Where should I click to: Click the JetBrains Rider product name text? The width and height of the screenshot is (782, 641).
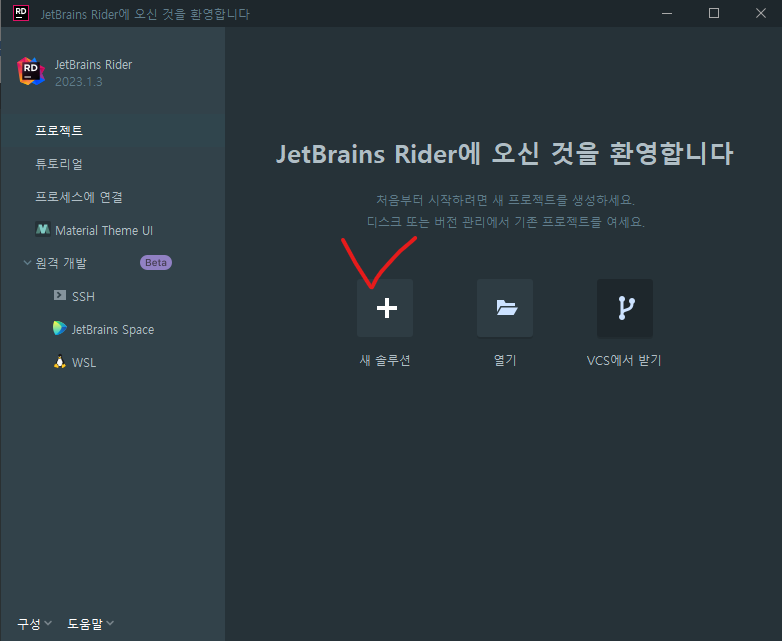pos(93,65)
